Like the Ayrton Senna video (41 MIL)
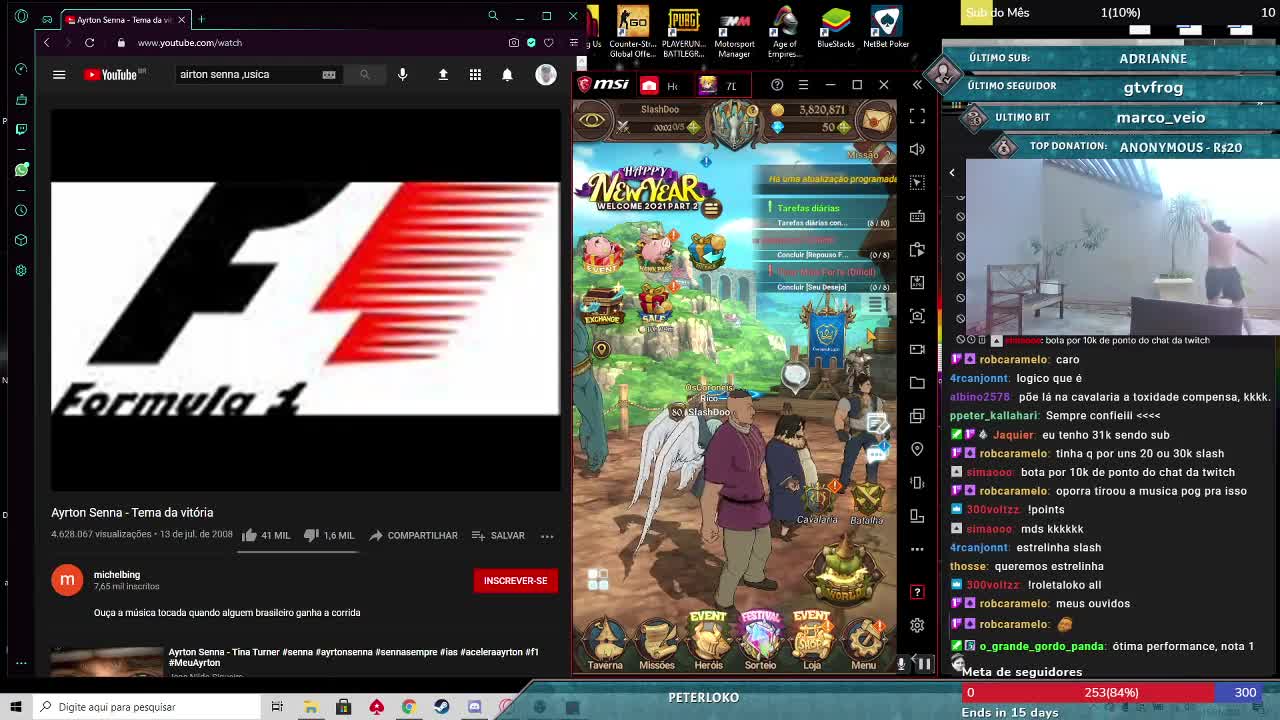 tap(266, 535)
